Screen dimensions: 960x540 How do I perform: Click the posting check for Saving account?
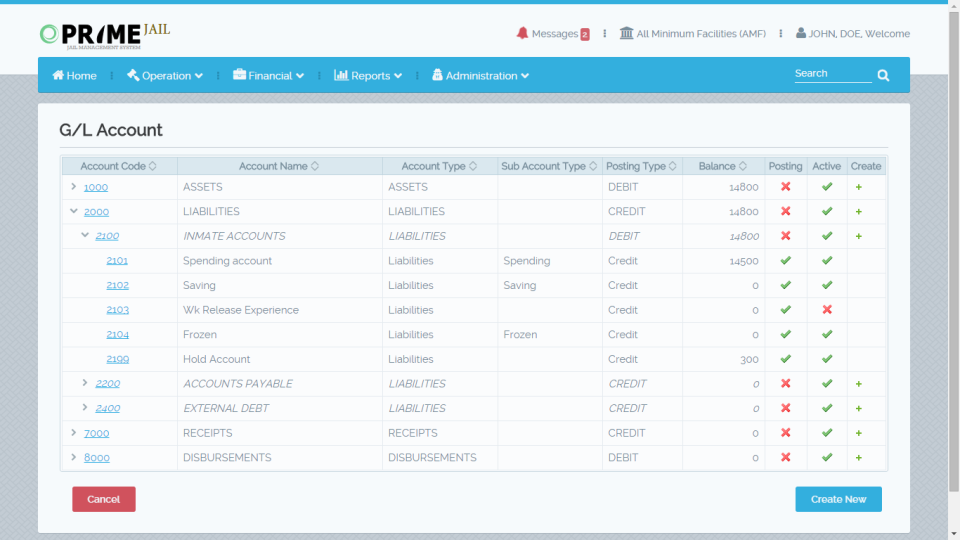786,285
